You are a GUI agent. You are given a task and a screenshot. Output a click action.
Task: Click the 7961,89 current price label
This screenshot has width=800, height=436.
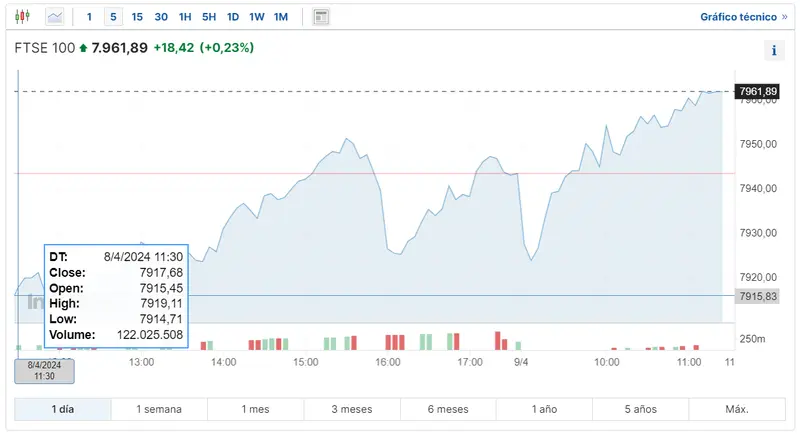(757, 91)
